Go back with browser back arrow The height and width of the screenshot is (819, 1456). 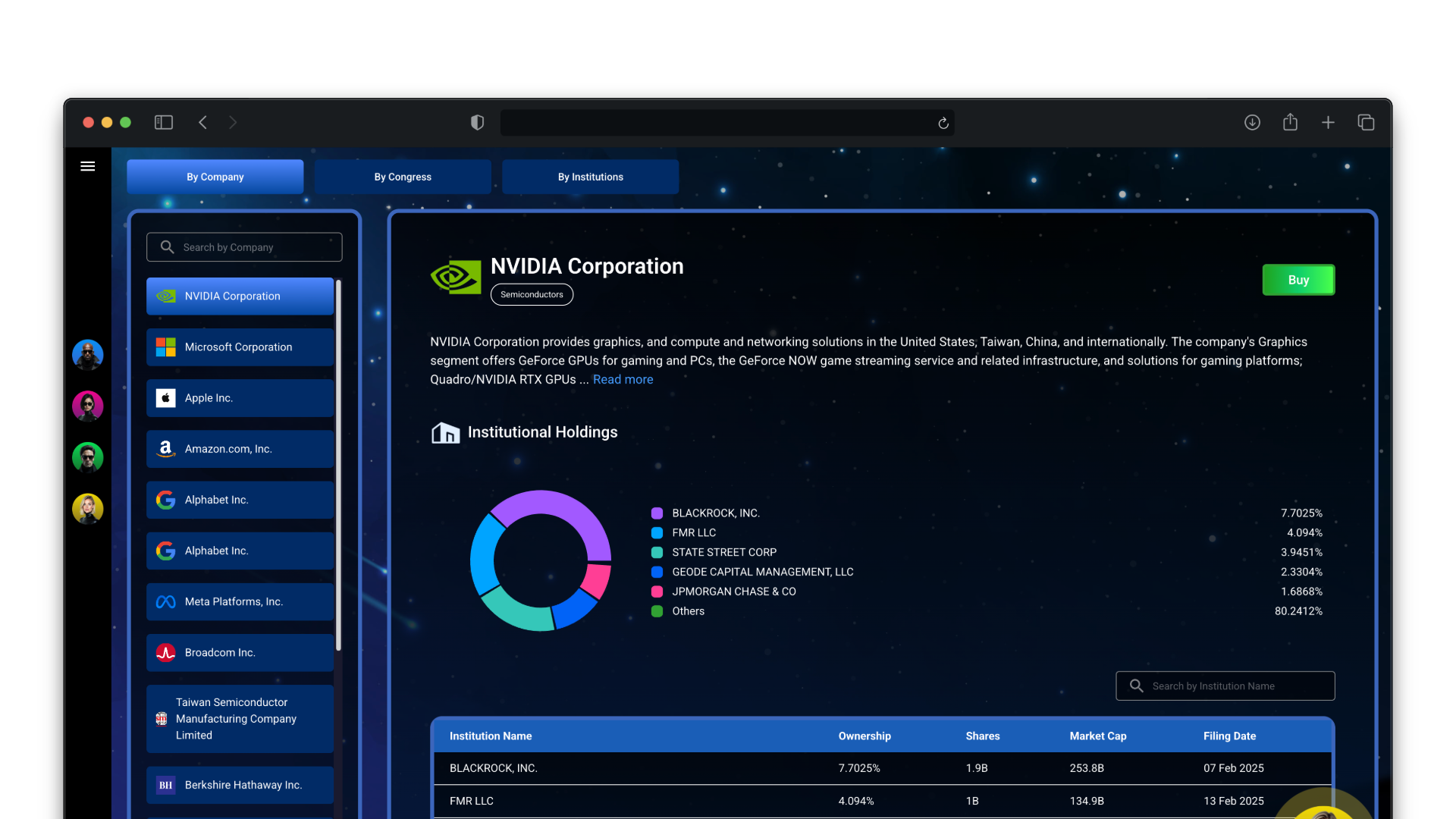pos(202,122)
